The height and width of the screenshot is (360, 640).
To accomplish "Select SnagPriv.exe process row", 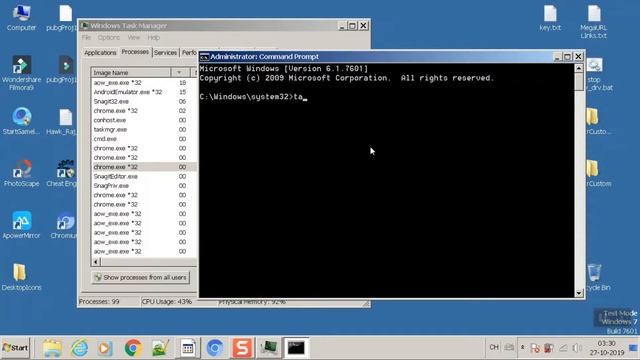I will tap(144, 186).
